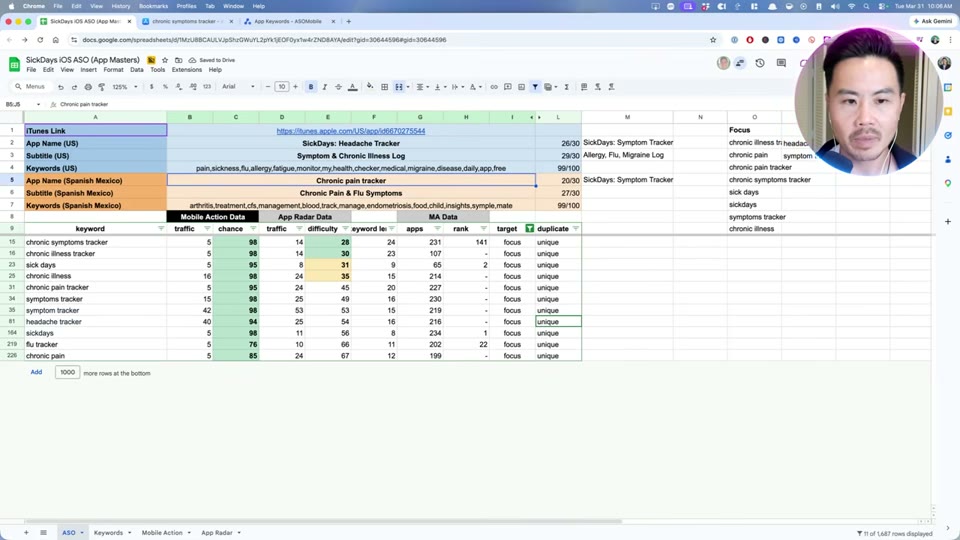Image resolution: width=960 pixels, height=540 pixels.
Task: Open the borders tool
Action: click(384, 87)
